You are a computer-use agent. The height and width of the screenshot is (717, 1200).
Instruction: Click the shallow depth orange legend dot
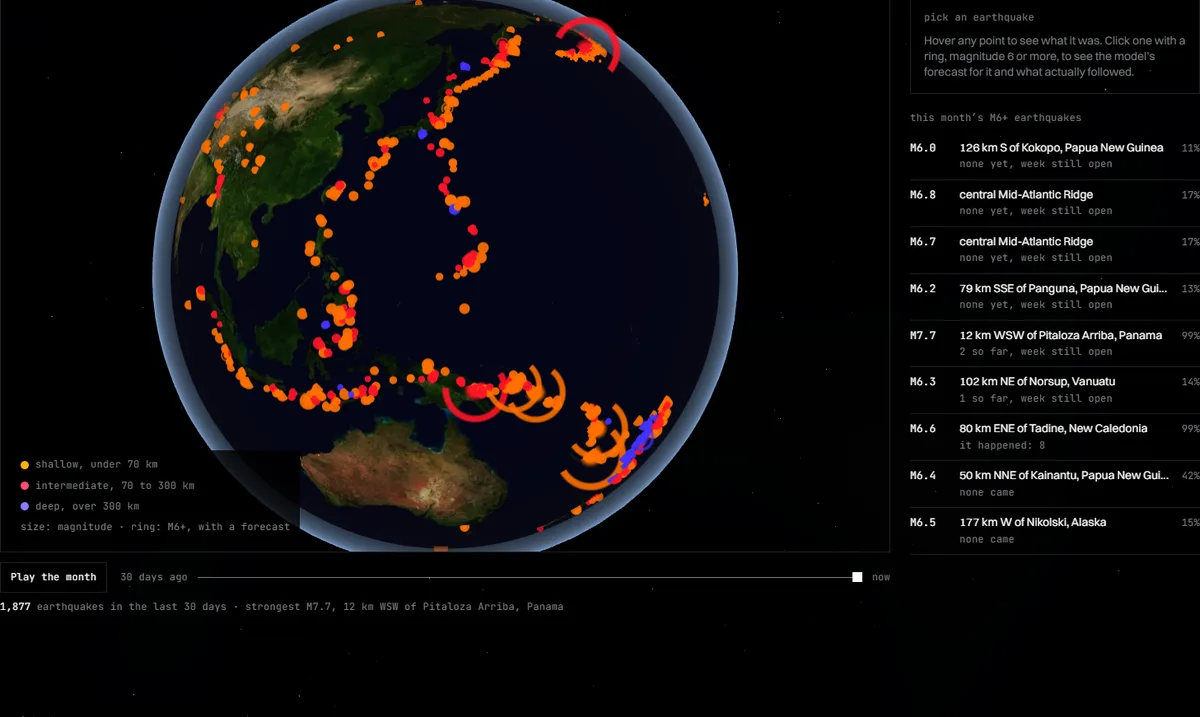[x=24, y=465]
